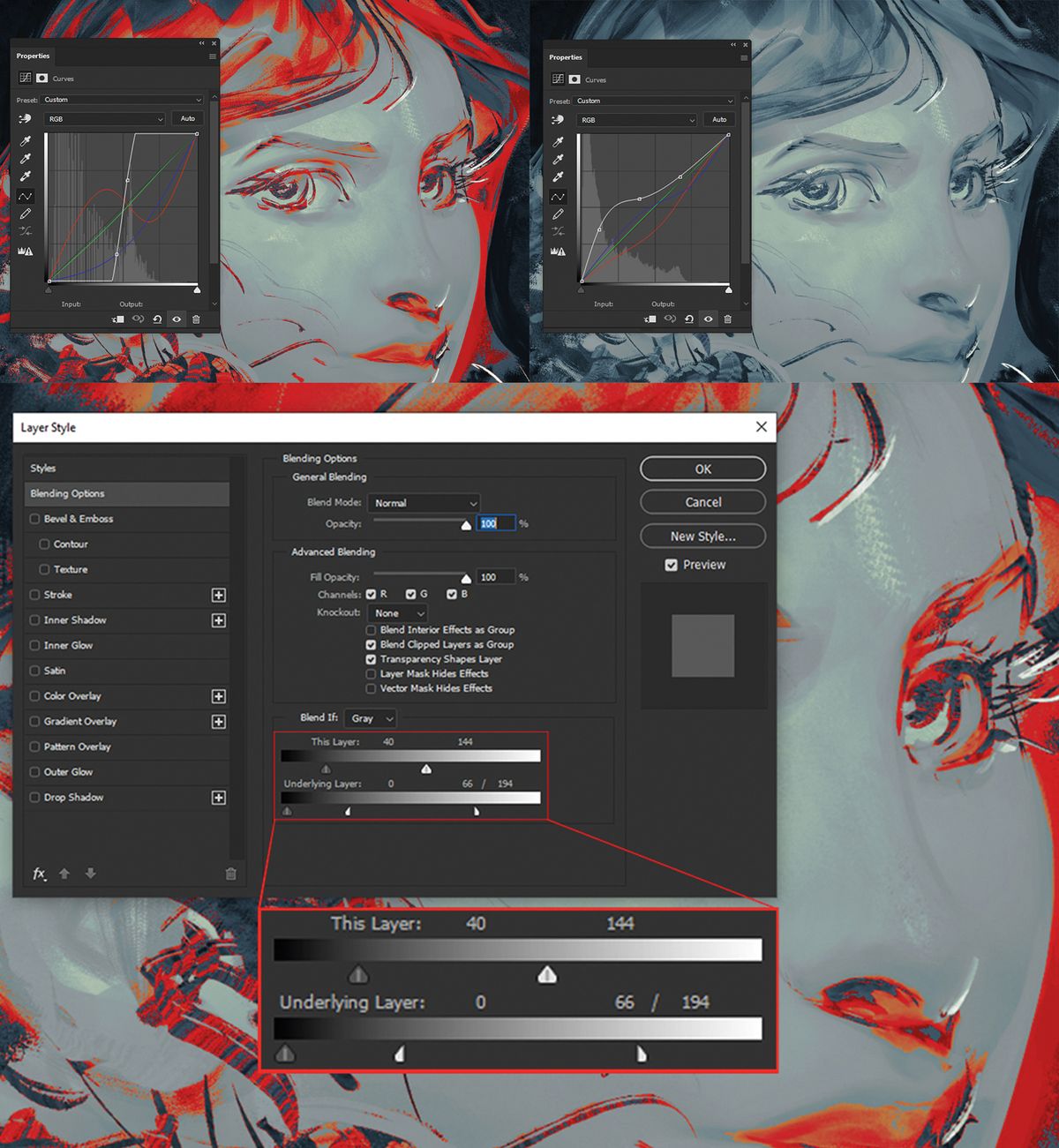Screen dimensions: 1059x1148
Task: Reset the Curves adjustment to defaults
Action: (158, 319)
